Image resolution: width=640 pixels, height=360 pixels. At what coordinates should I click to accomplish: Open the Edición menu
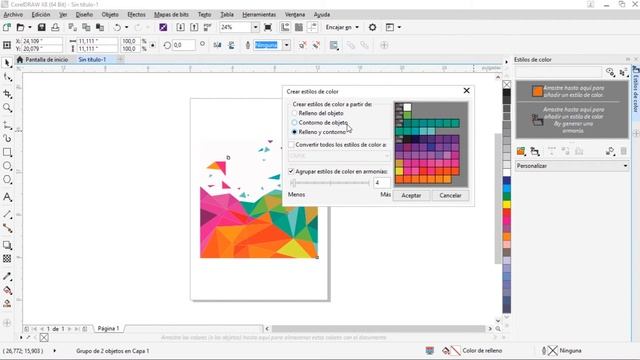click(x=41, y=14)
